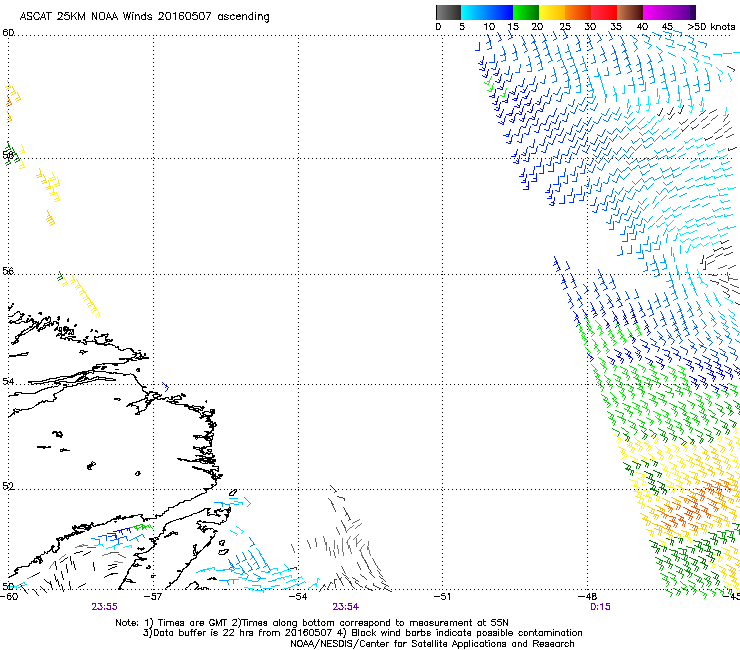740x650 pixels.
Task: Click the cyan 5-10 knots color swatch
Action: pos(473,12)
